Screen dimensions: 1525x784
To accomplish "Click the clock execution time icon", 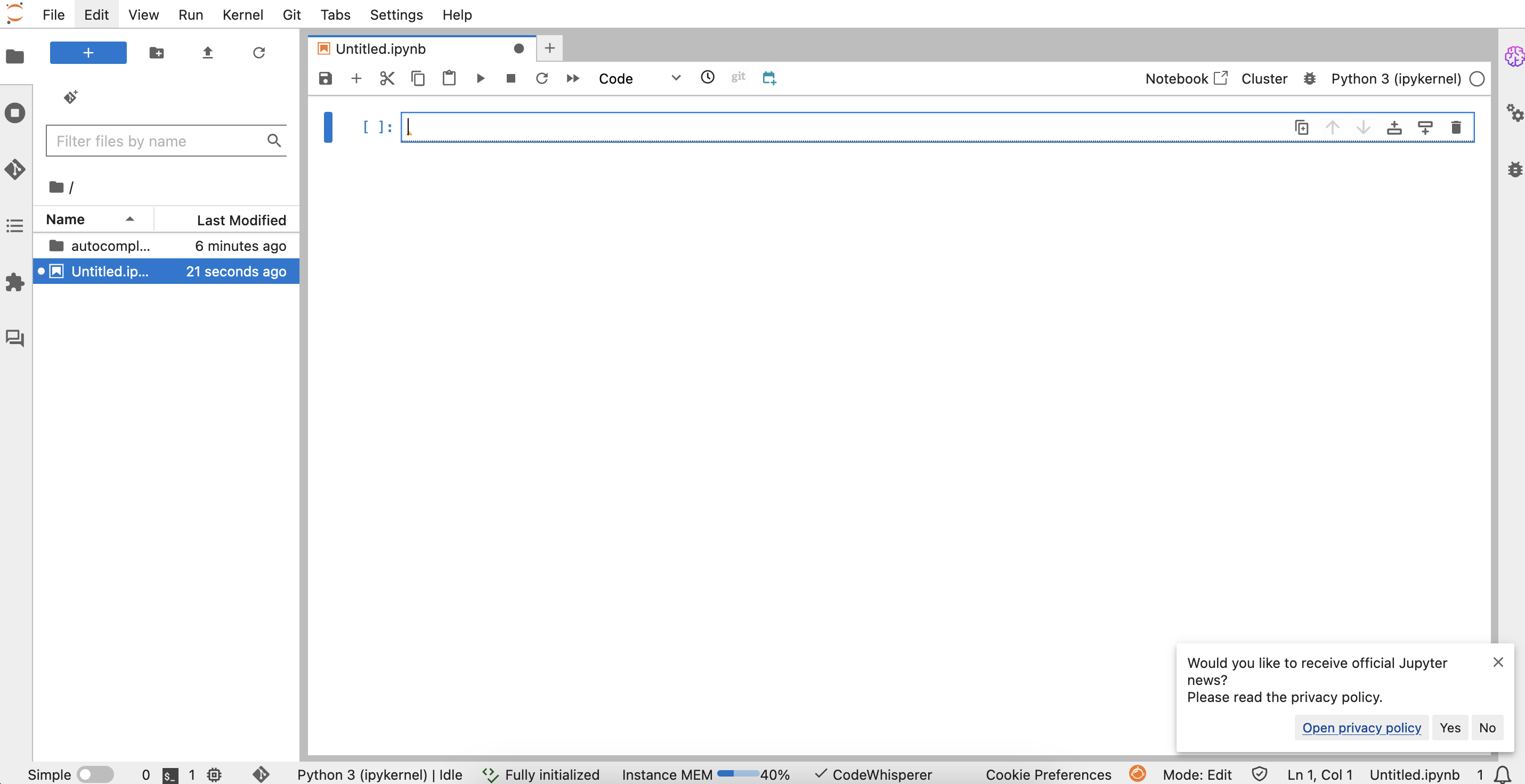I will click(x=708, y=77).
